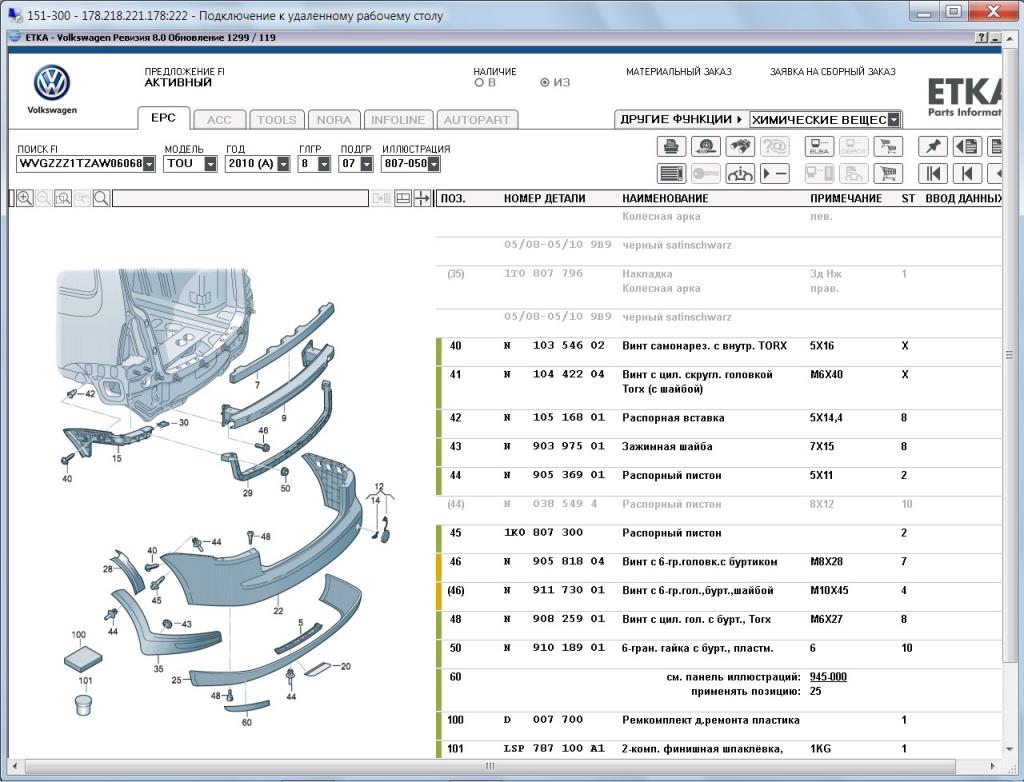Select row 100 Ремкомплект д.ремонта пластика

719,726
